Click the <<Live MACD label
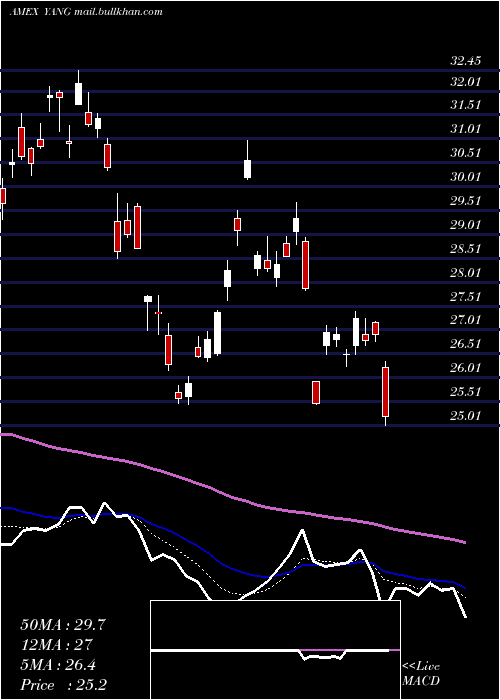Image resolution: width=500 pixels, height=700 pixels. point(421,673)
